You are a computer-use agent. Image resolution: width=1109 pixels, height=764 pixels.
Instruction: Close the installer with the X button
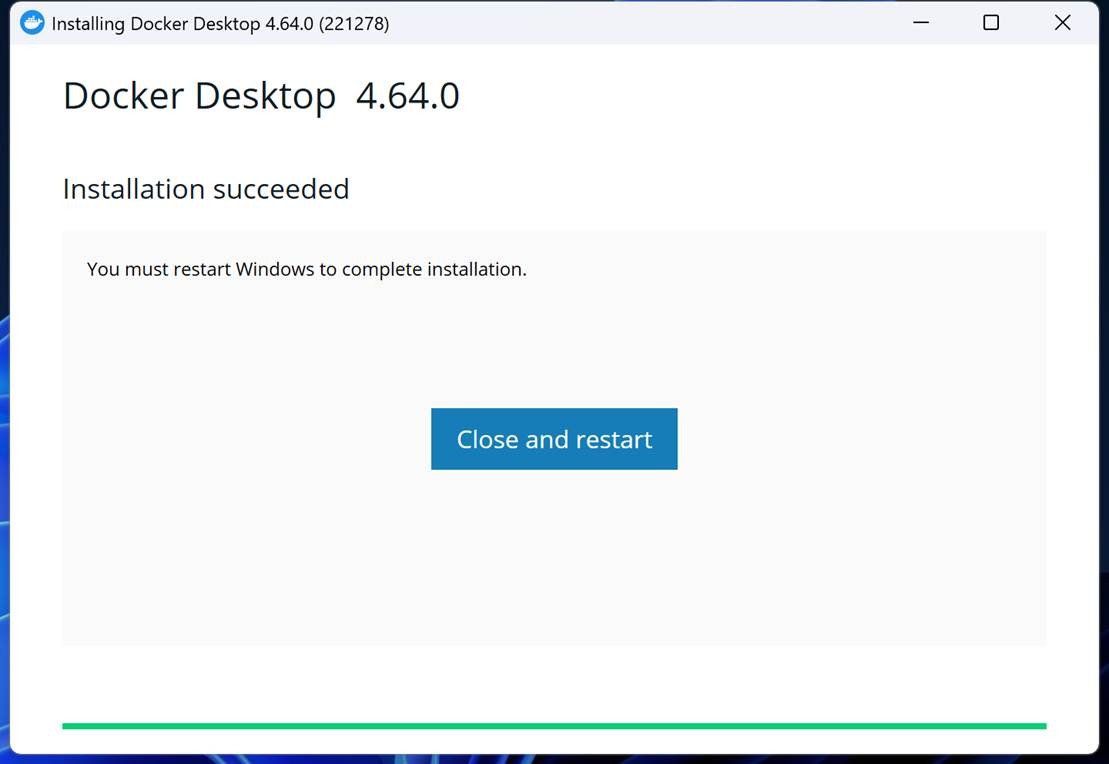coord(1062,23)
